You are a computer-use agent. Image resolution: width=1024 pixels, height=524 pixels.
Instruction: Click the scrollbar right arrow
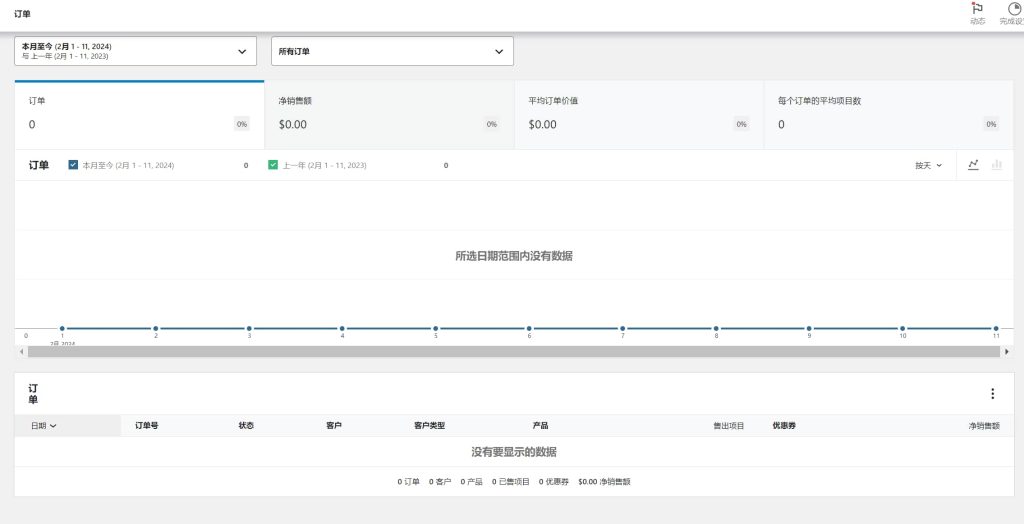coord(1006,352)
